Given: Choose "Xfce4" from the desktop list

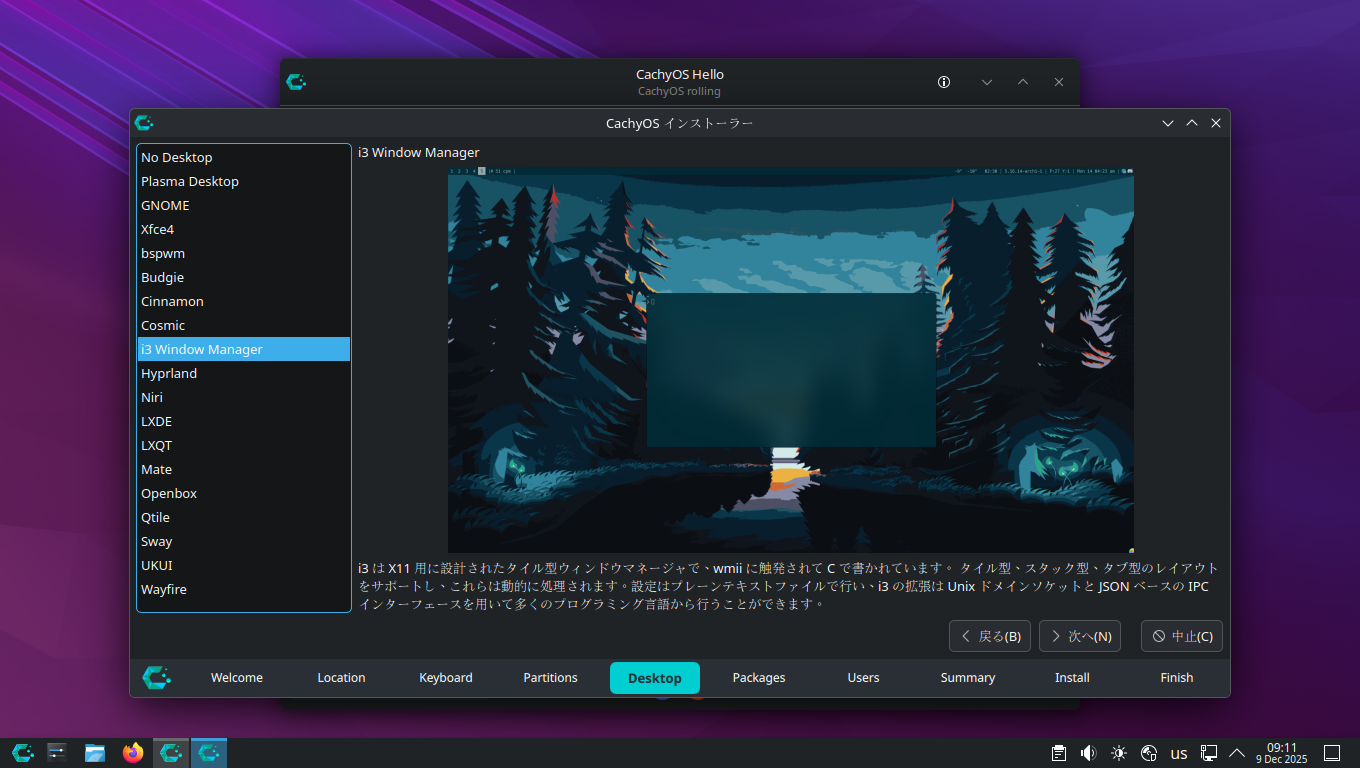Looking at the screenshot, I should click(244, 229).
